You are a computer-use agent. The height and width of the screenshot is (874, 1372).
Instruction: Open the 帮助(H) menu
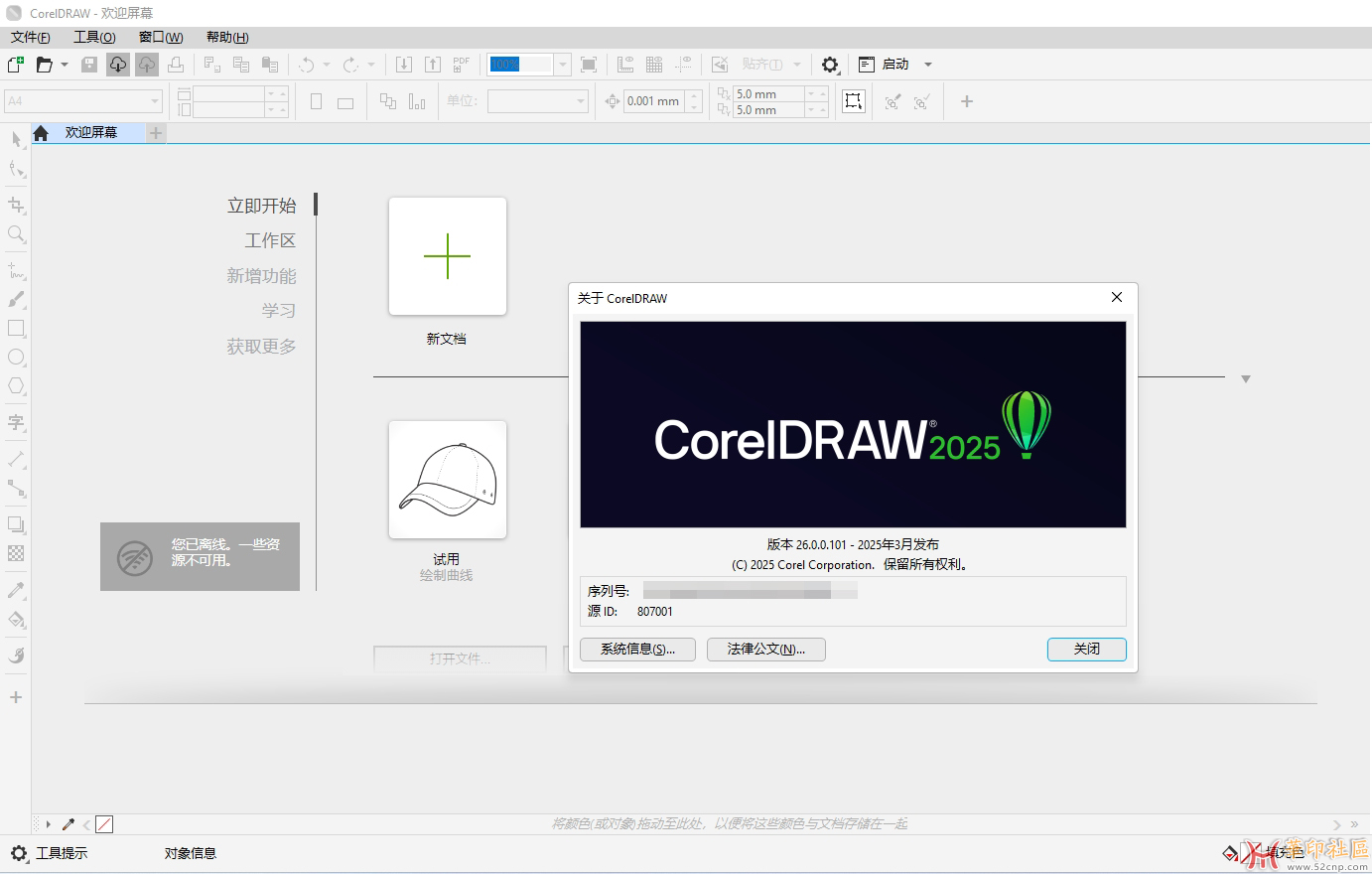click(x=227, y=37)
